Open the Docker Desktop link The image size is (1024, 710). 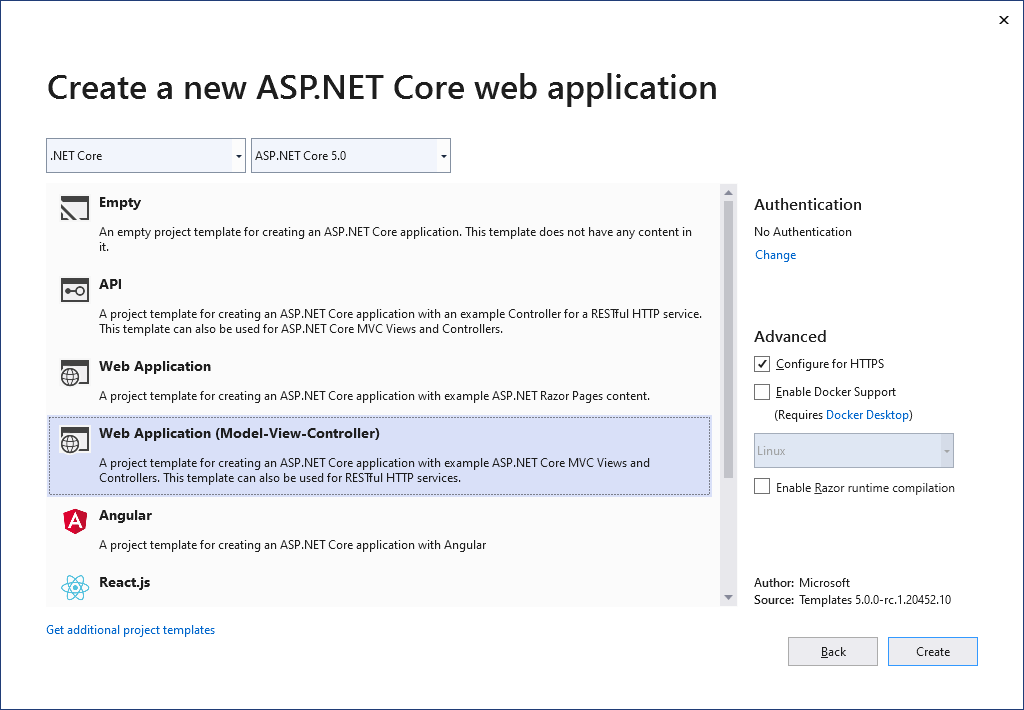(868, 414)
